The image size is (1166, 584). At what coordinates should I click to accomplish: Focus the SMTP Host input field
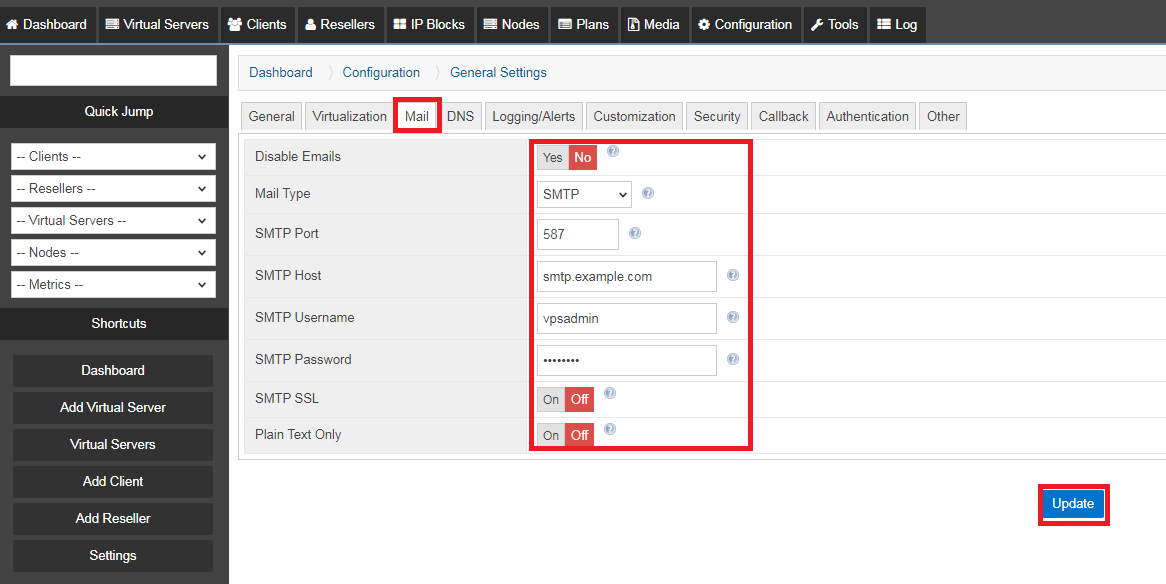626,277
